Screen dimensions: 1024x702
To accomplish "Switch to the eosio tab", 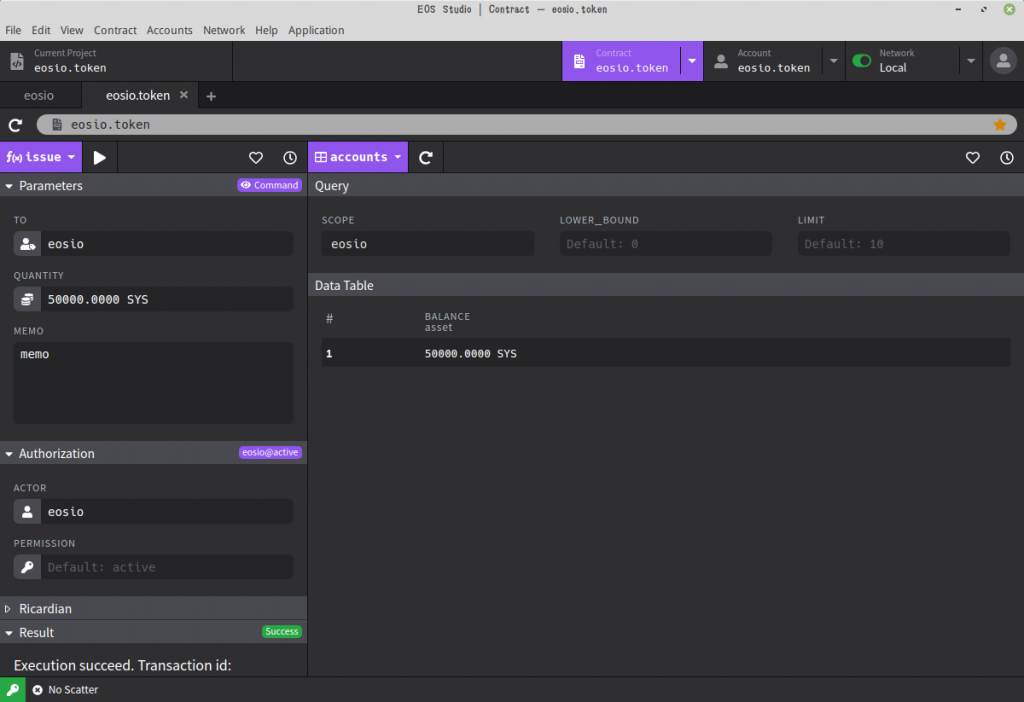I will (x=39, y=95).
